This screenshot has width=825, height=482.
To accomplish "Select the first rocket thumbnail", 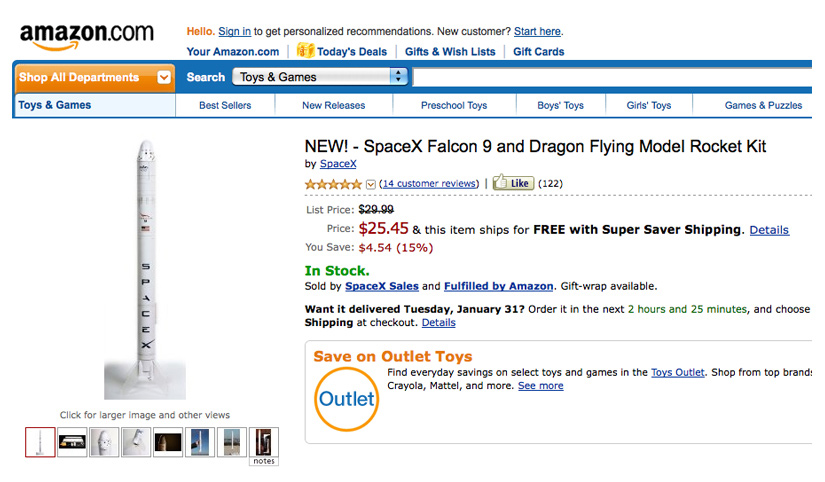I will 40,442.
